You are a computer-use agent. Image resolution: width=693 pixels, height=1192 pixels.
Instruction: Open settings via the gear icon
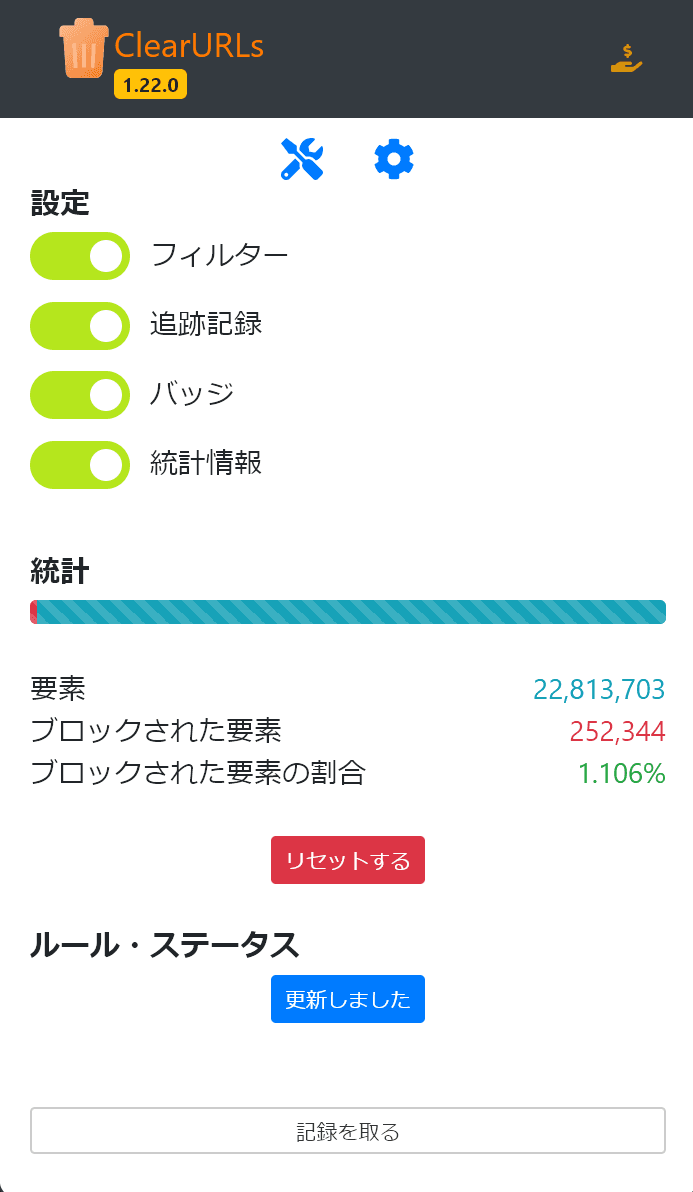394,160
